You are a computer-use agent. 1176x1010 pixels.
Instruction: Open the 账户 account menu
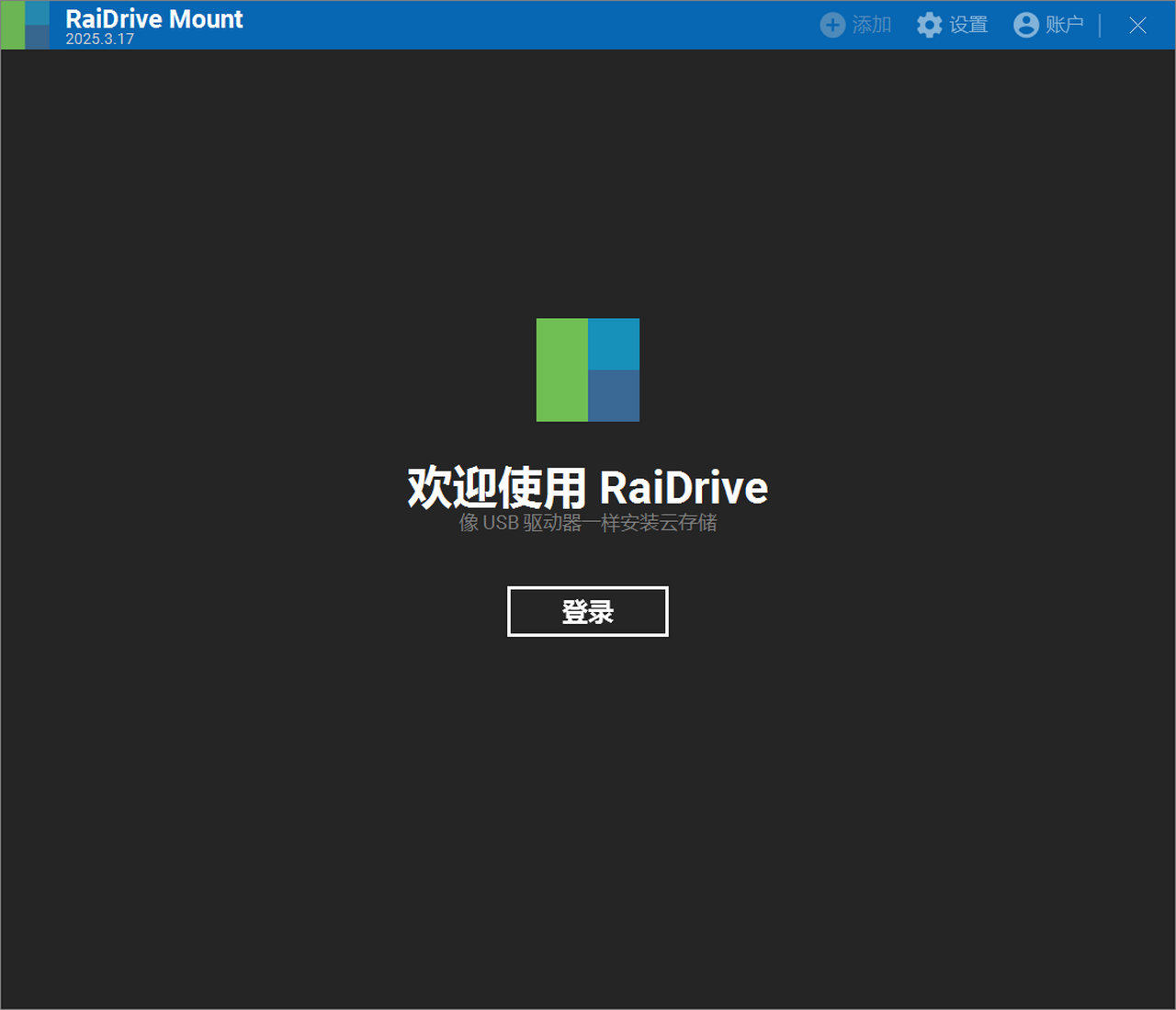tap(1048, 25)
